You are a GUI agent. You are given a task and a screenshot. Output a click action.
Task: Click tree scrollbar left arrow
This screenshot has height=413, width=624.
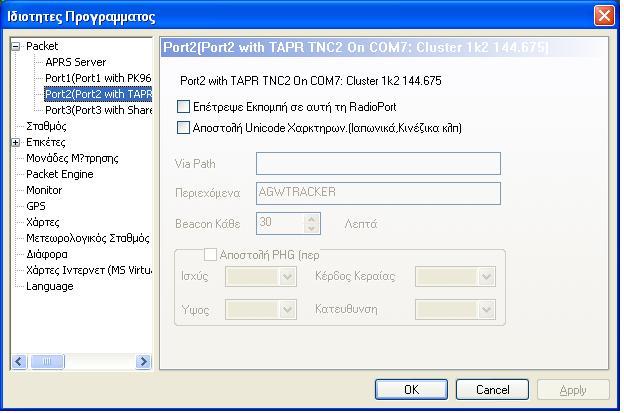(x=19, y=362)
